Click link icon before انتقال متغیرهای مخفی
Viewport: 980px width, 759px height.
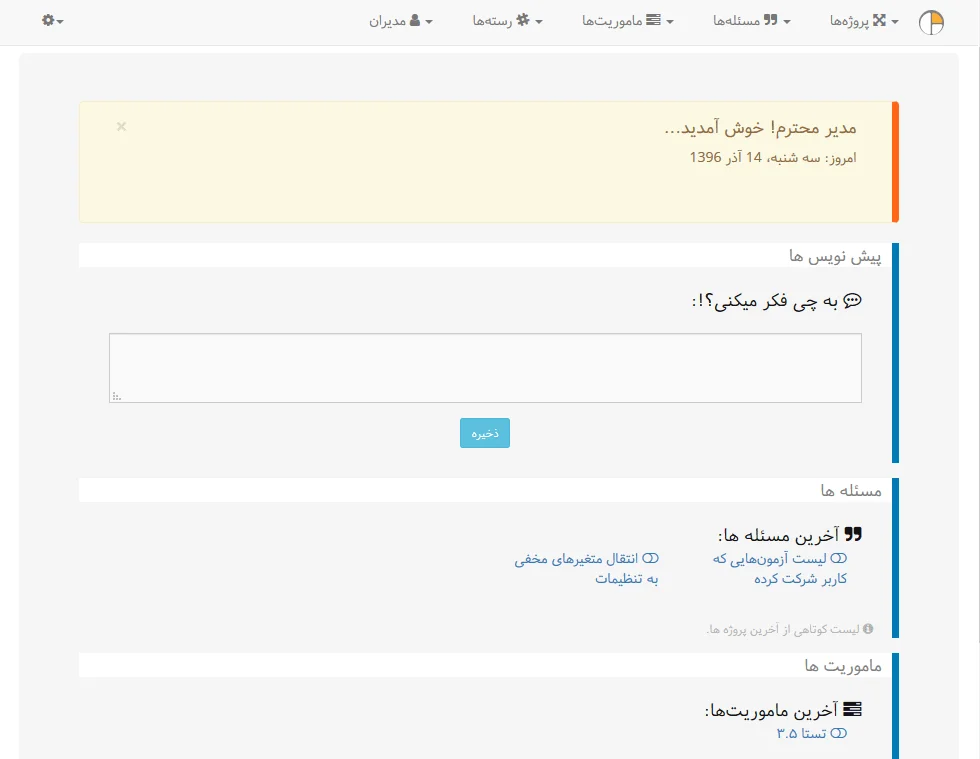click(651, 558)
